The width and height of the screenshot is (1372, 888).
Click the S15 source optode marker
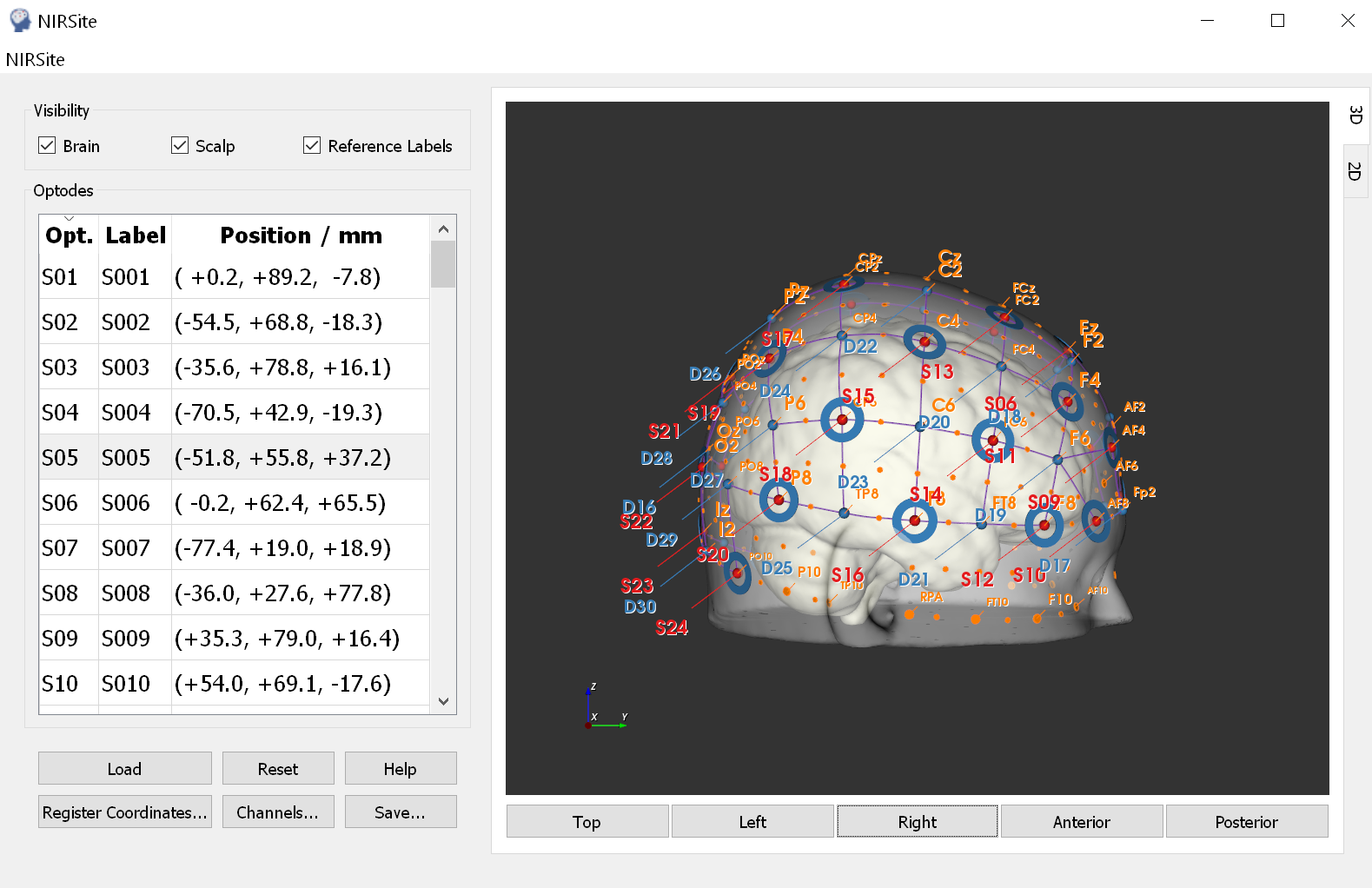841,421
